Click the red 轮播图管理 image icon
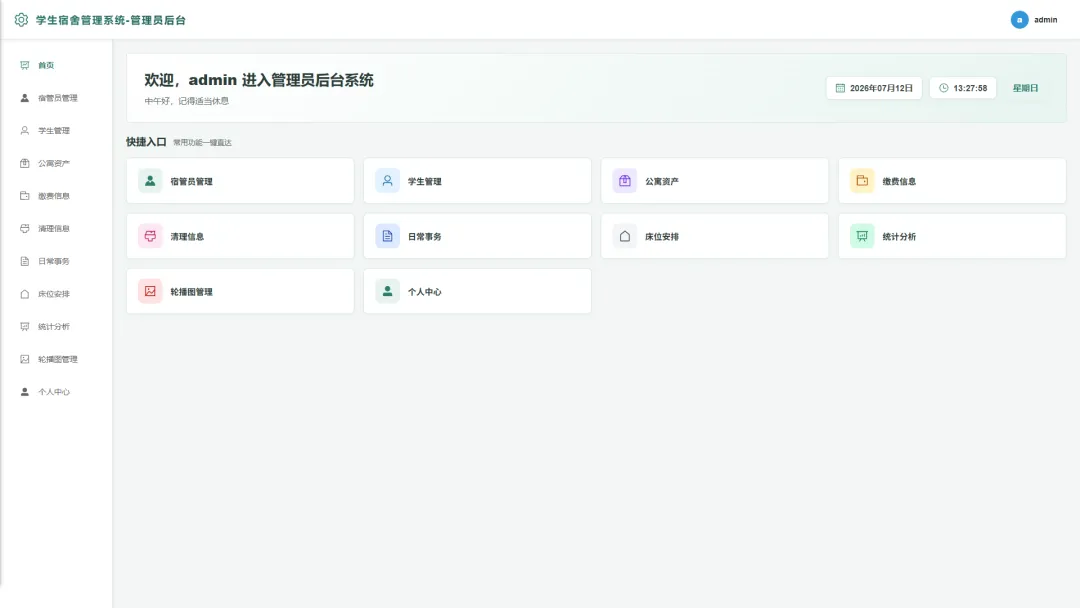The width and height of the screenshot is (1080, 608). click(x=150, y=291)
